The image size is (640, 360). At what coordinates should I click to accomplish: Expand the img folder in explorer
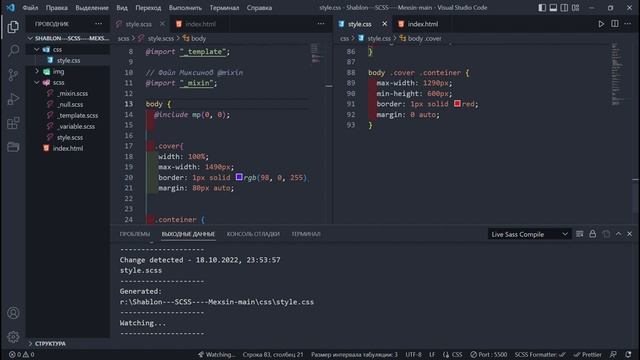tap(37, 71)
